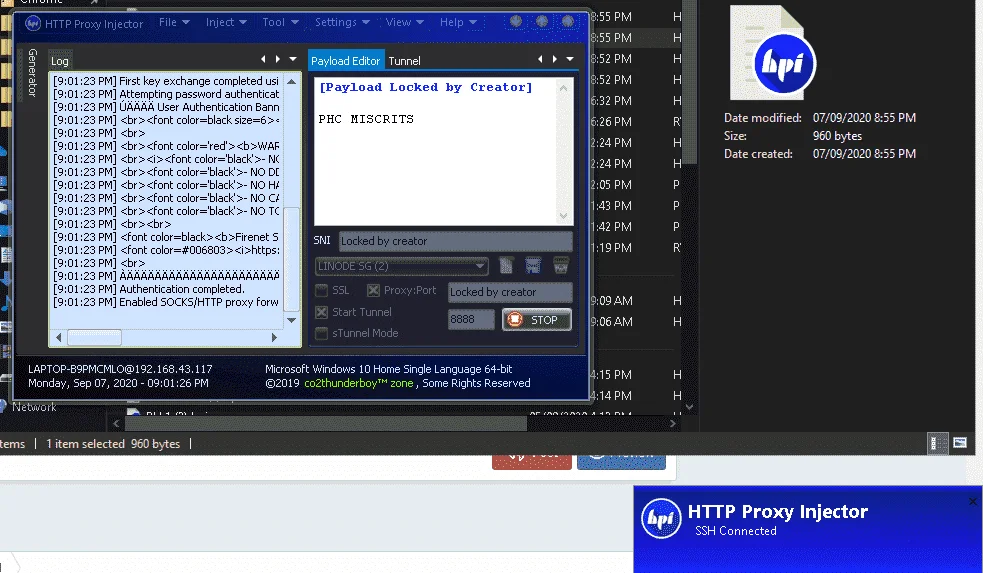Image resolution: width=983 pixels, height=573 pixels.
Task: Switch to the Tunnel tab
Action: pyautogui.click(x=404, y=61)
